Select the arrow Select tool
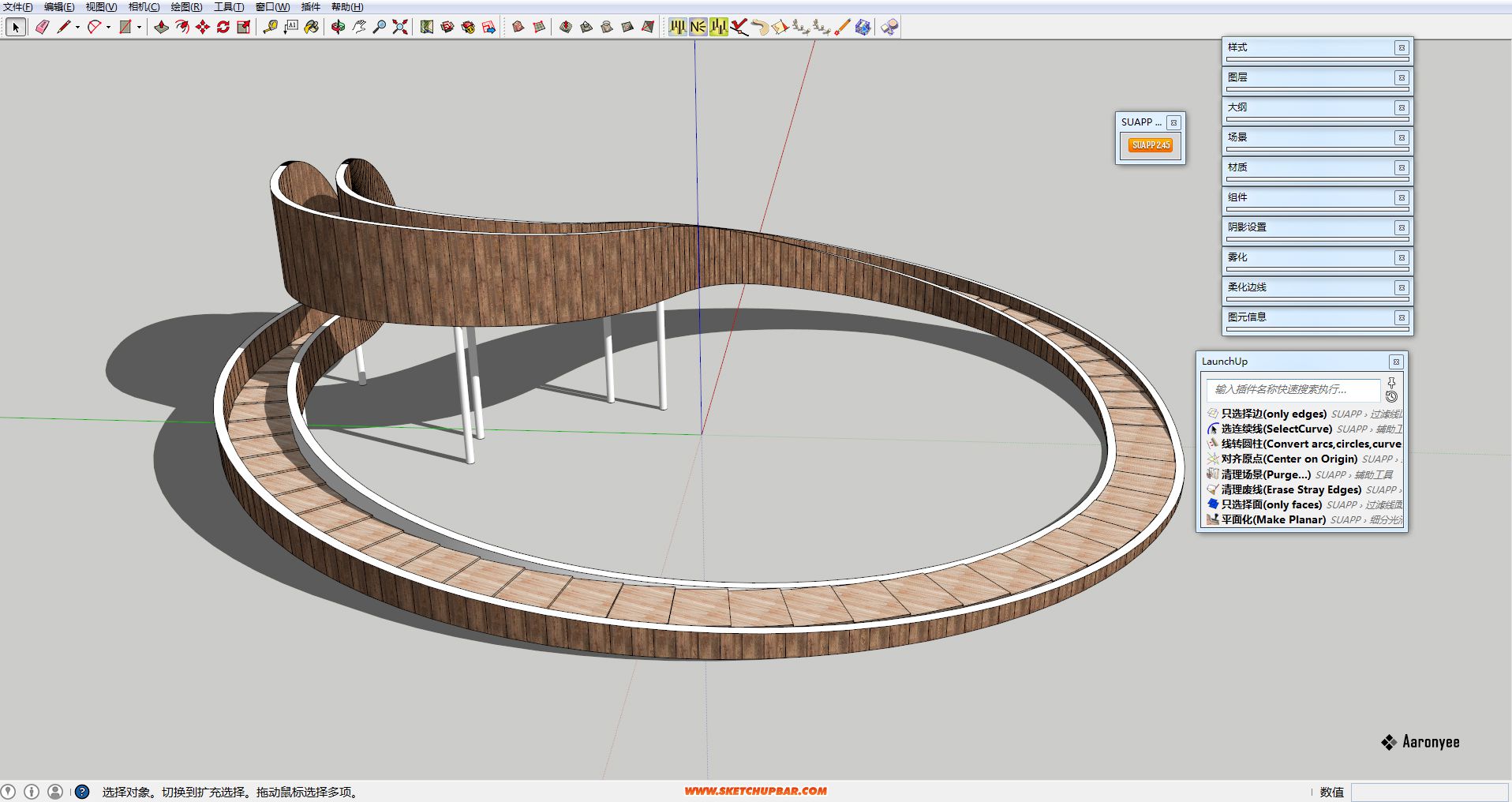The image size is (1512, 802). pyautogui.click(x=16, y=27)
